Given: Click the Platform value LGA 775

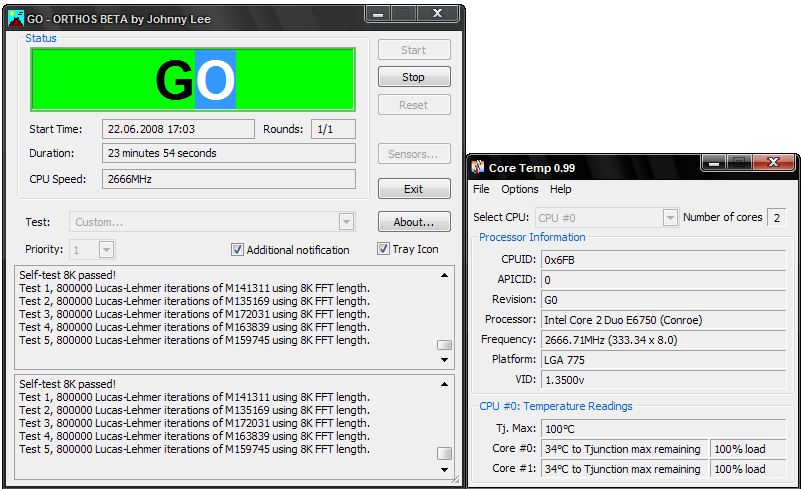Looking at the screenshot, I should pos(664,360).
